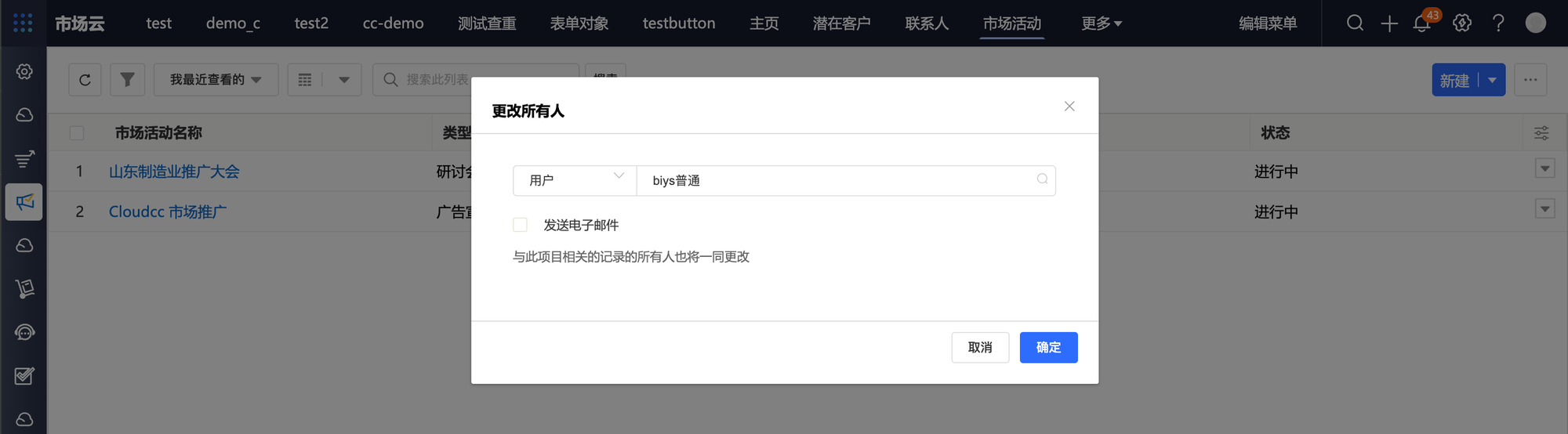Expand the 更多 navigation menu

tap(1102, 24)
